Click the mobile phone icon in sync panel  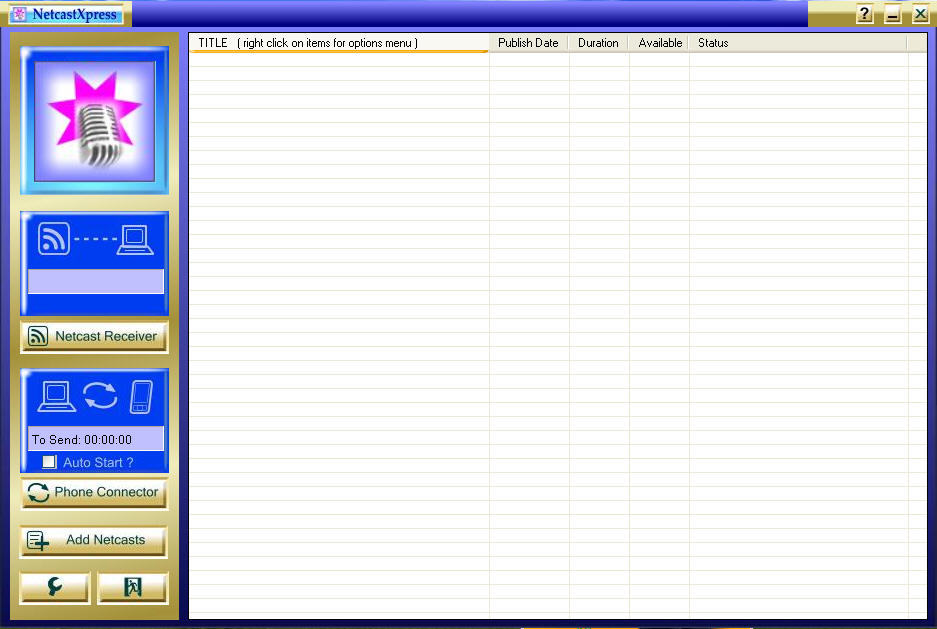tap(142, 397)
